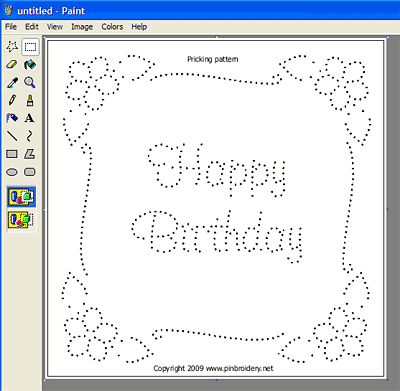This screenshot has height=391, width=400.
Task: Choose the Rounded Rectangle tool
Action: click(x=30, y=172)
